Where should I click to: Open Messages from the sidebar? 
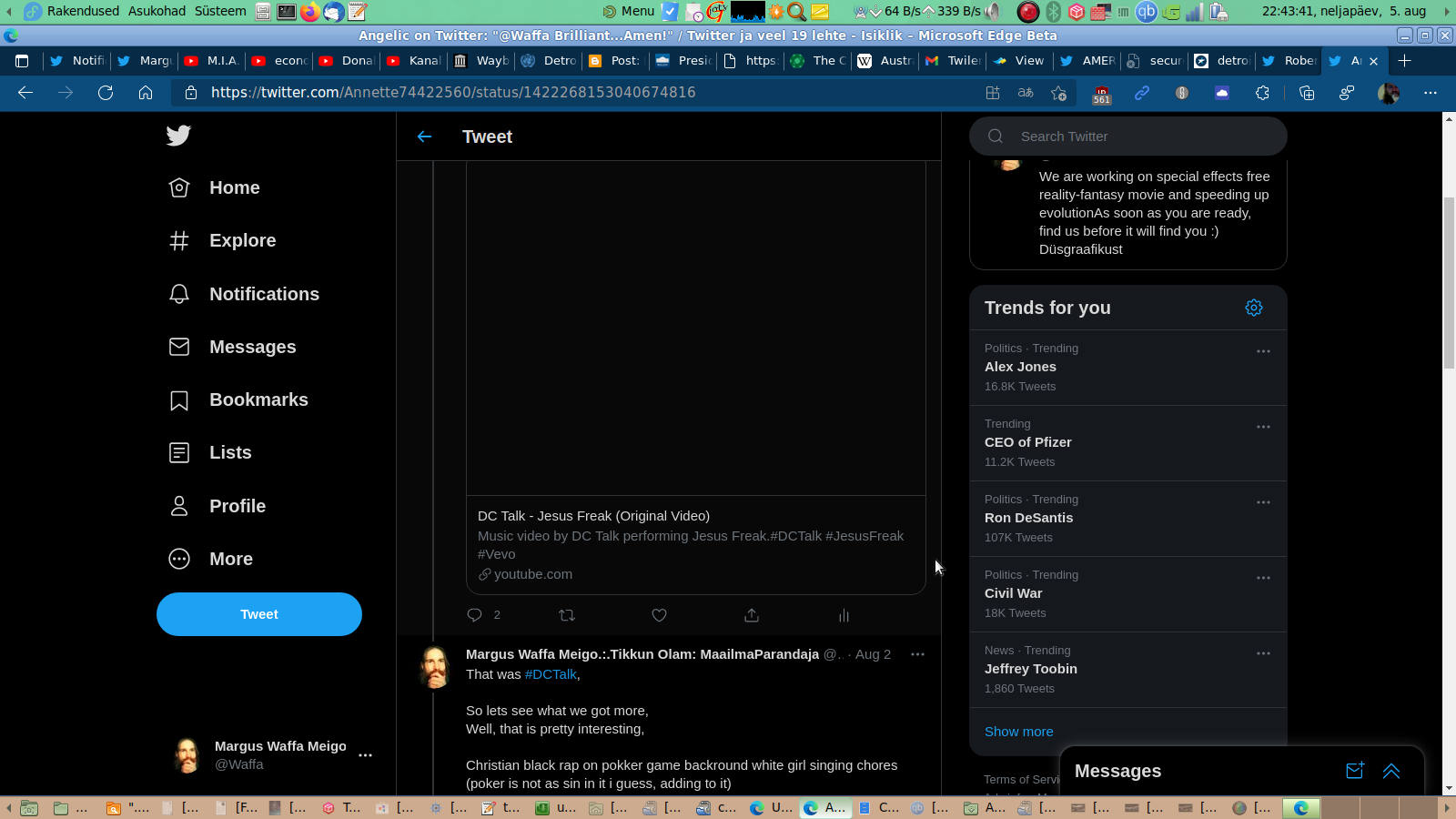pos(232,347)
